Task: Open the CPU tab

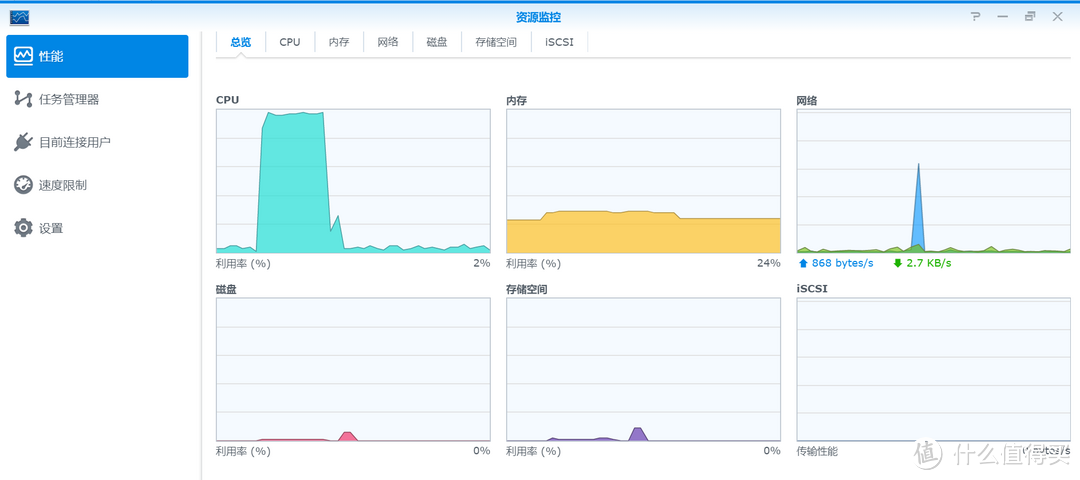Action: coord(290,42)
